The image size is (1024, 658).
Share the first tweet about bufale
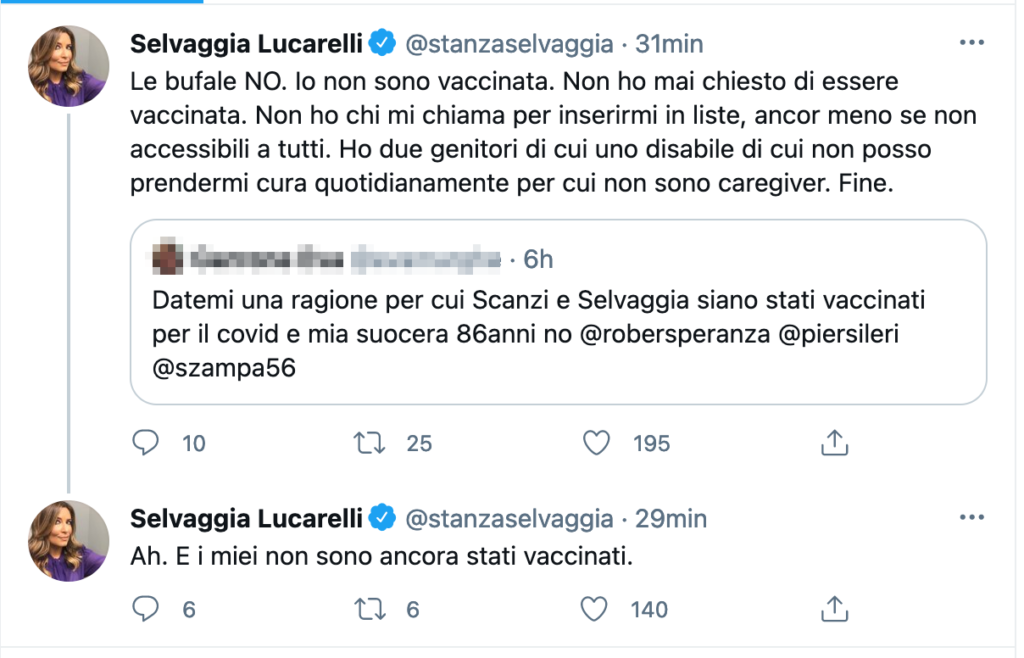834,442
